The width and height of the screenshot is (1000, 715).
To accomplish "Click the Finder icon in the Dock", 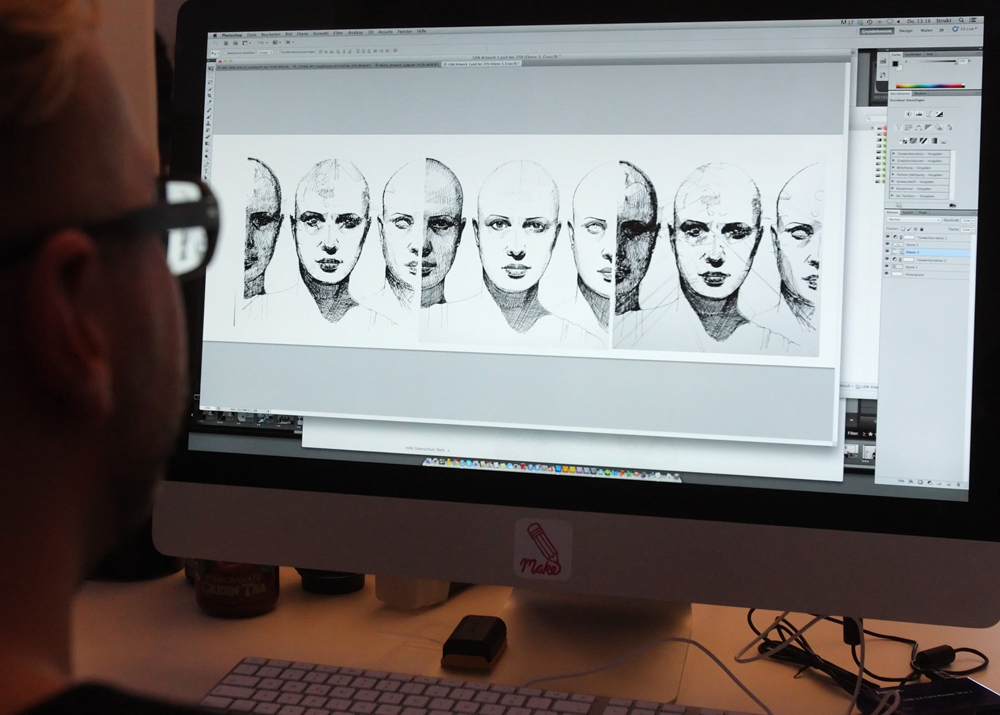I will point(429,461).
